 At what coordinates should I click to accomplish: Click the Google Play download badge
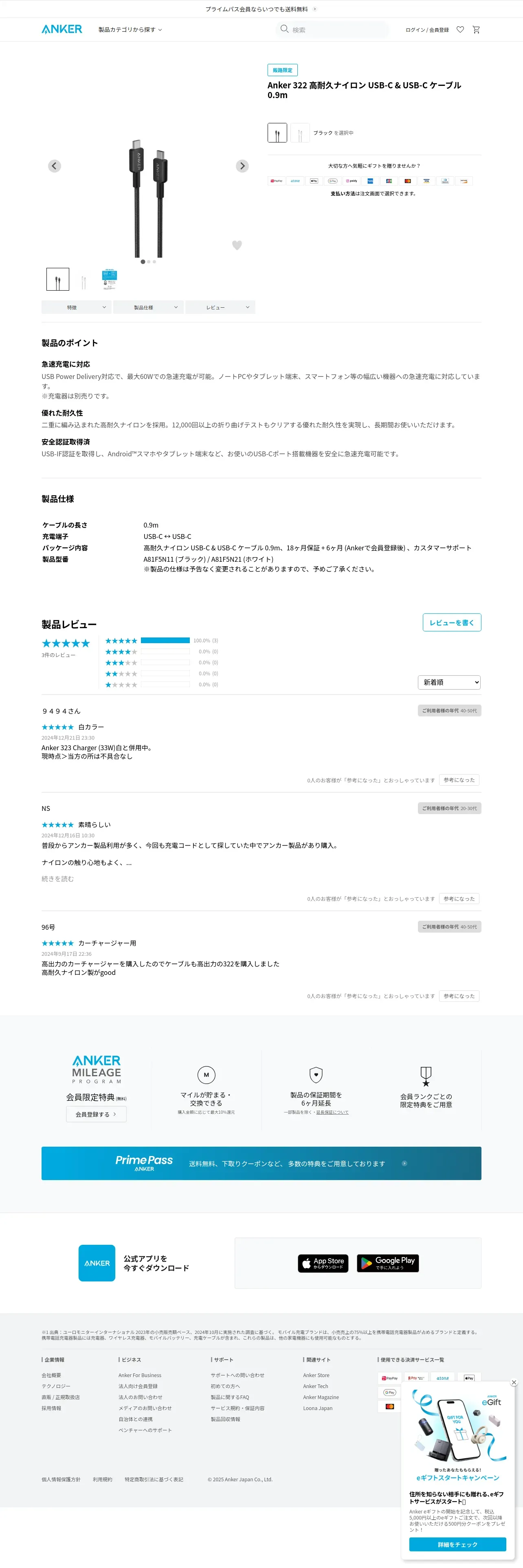point(388,1263)
